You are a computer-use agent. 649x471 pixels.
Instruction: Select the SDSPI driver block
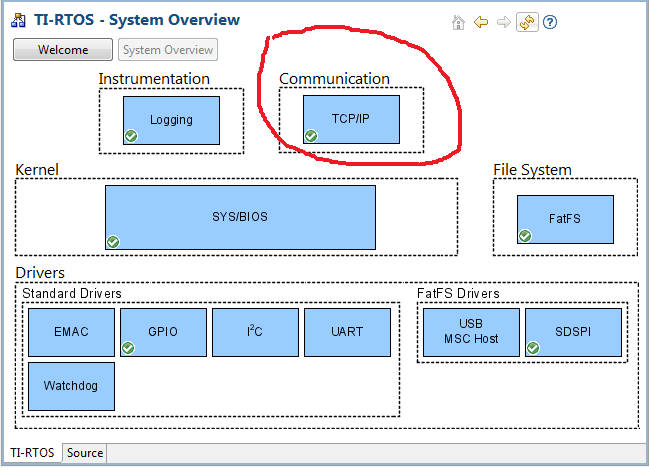point(573,332)
